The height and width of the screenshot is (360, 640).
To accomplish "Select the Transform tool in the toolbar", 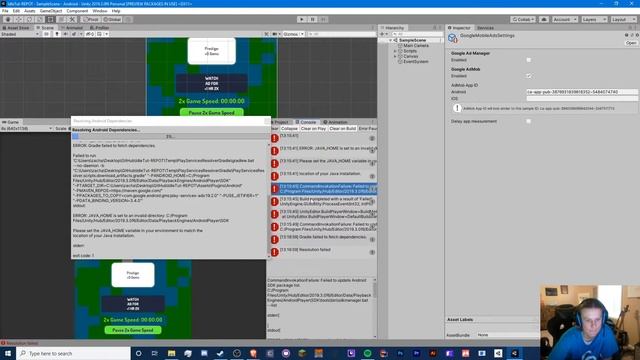I will pos(61,19).
